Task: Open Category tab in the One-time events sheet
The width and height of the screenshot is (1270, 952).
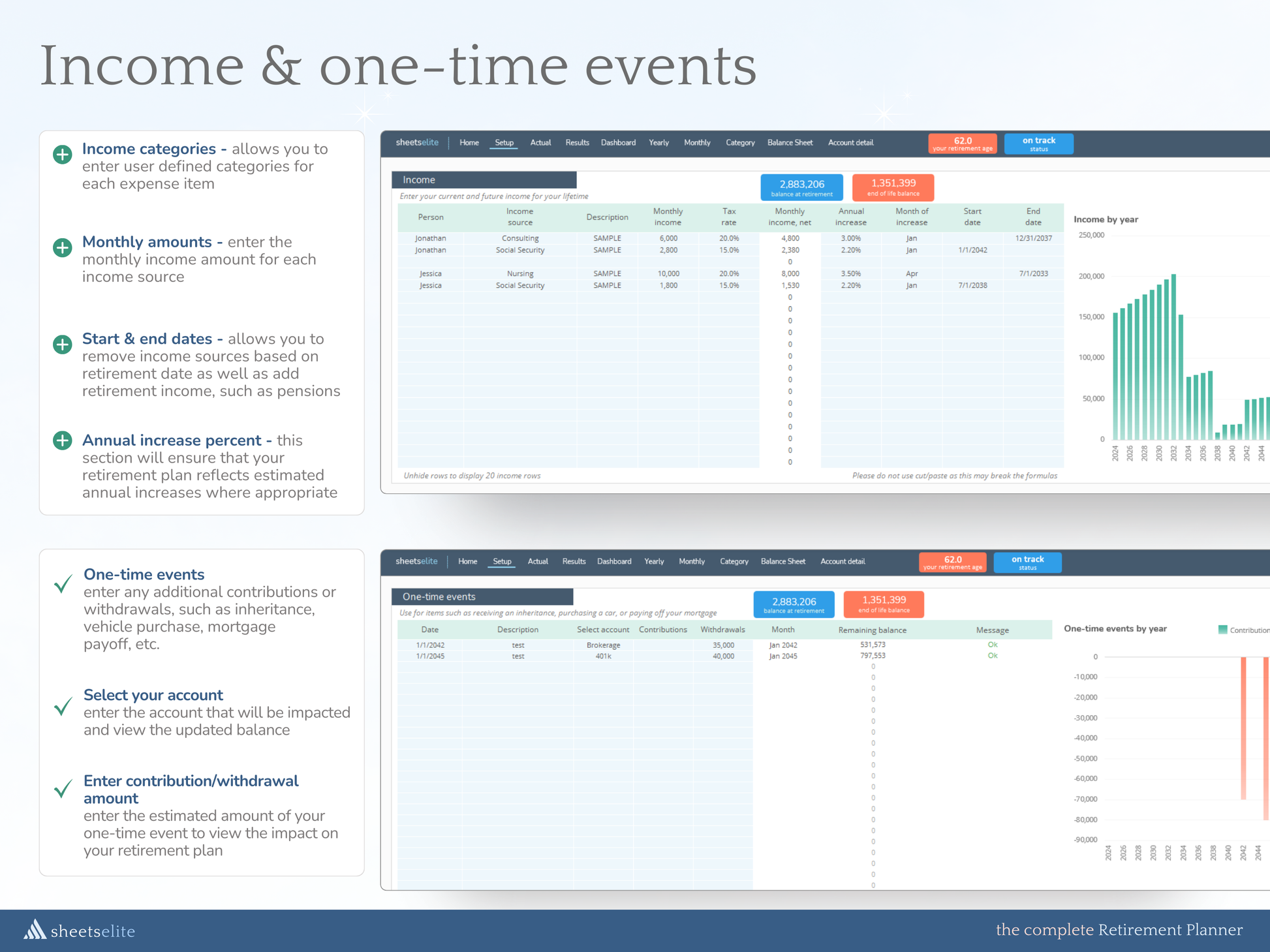Action: (734, 561)
